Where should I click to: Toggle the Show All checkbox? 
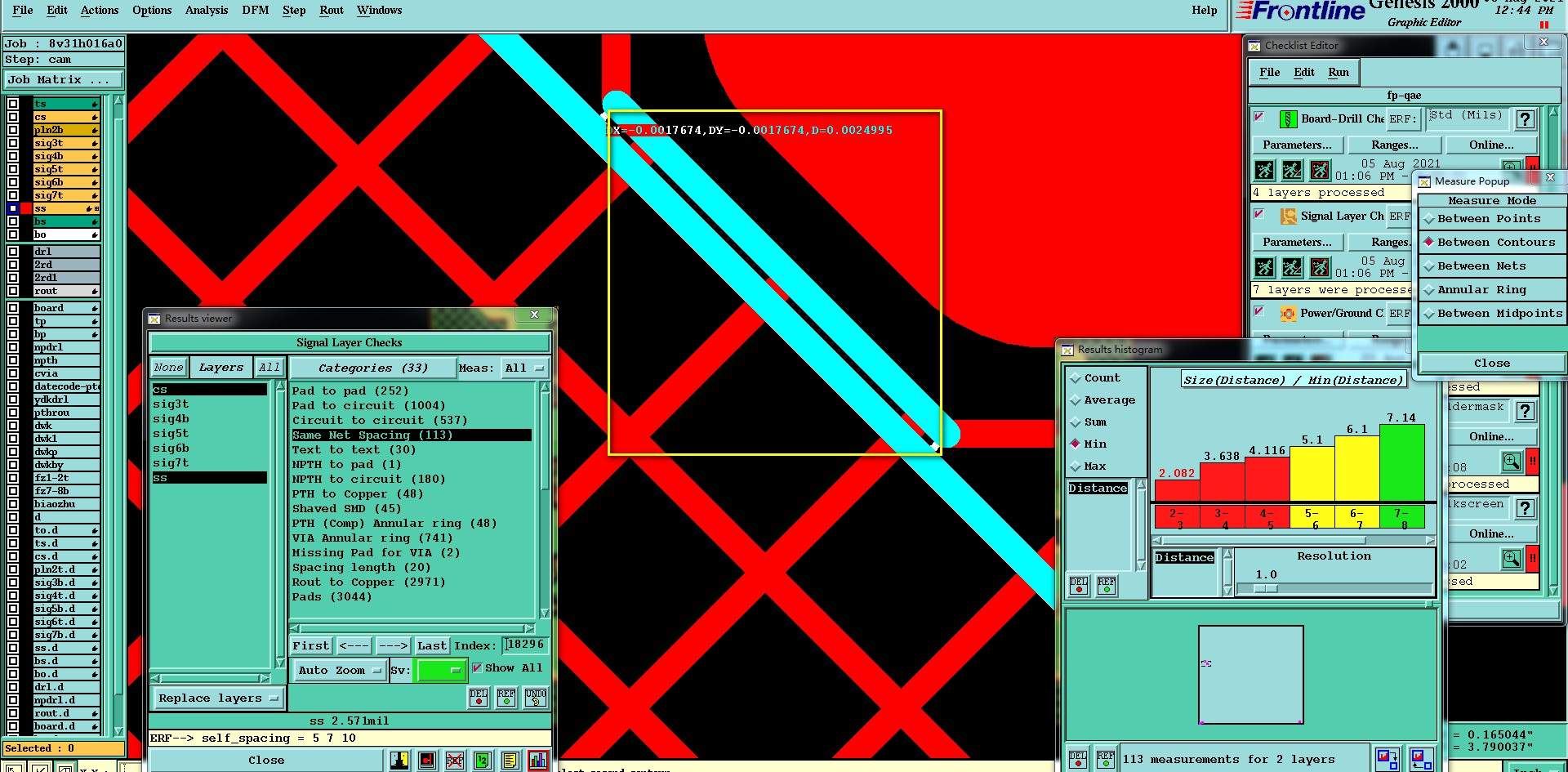477,668
